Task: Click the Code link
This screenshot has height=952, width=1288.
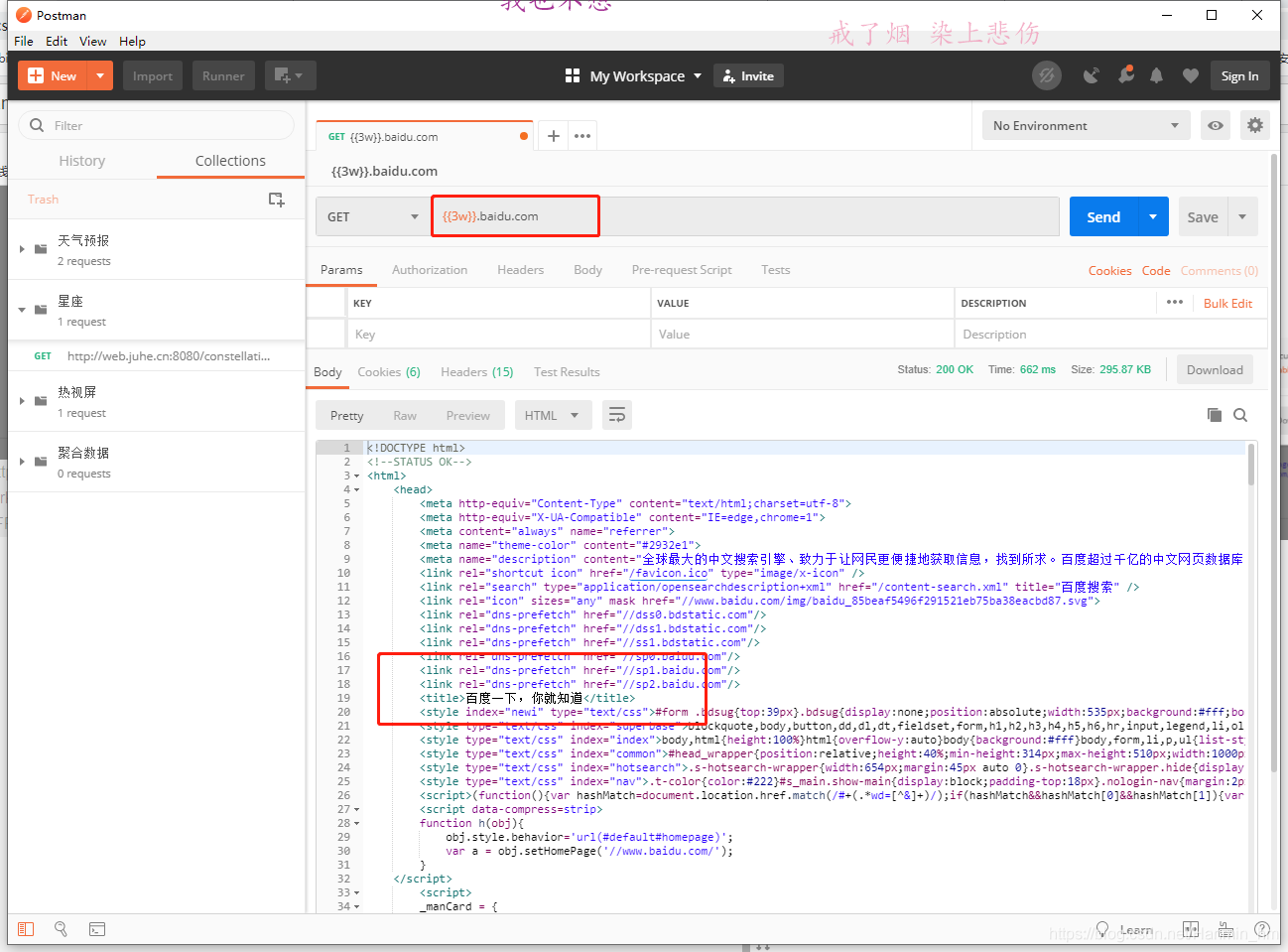Action: (x=1156, y=271)
